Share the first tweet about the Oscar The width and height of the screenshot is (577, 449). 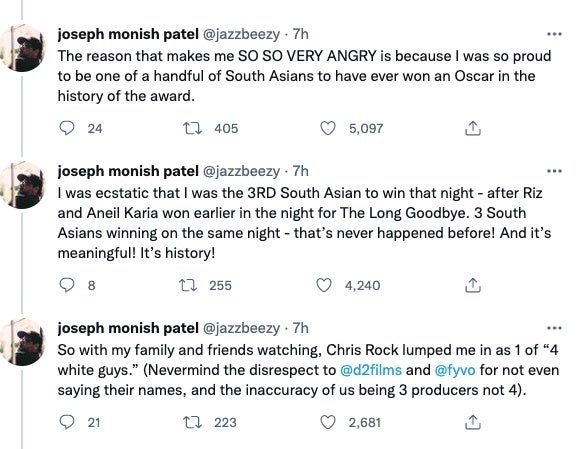coord(473,128)
